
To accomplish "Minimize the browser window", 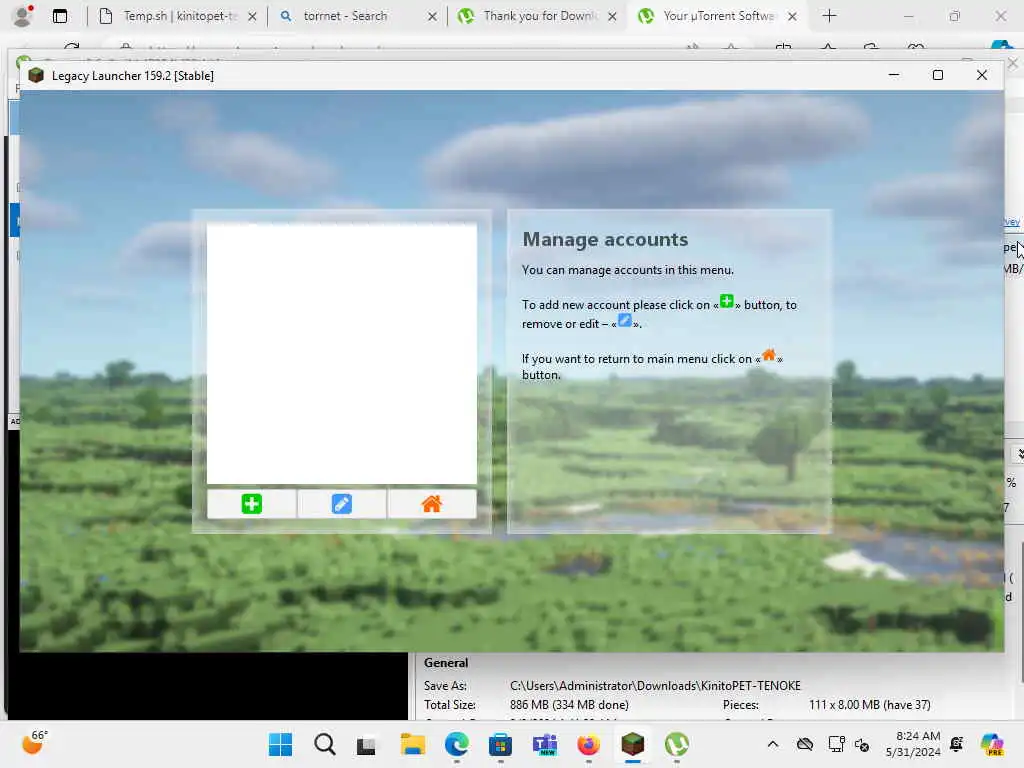I will pos(908,16).
